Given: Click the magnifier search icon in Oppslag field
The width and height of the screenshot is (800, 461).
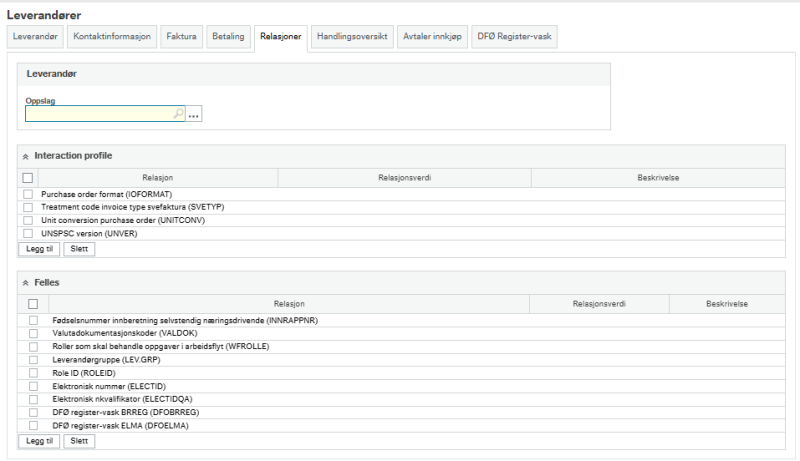Looking at the screenshot, I should click(179, 113).
